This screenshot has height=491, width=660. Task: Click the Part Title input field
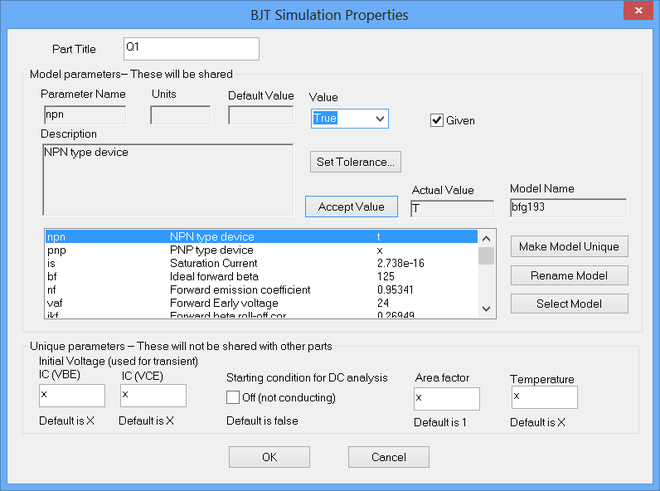tap(191, 48)
